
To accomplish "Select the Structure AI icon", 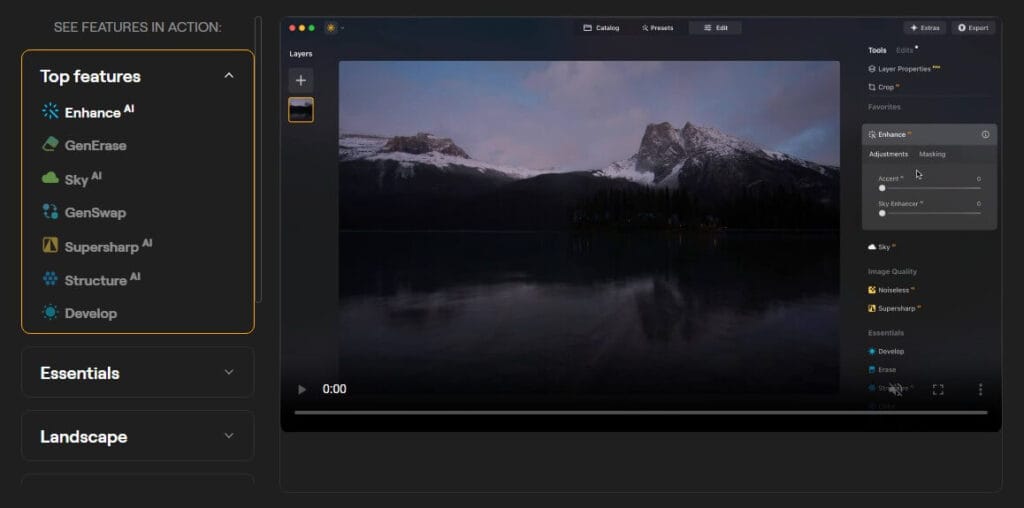I will [50, 280].
